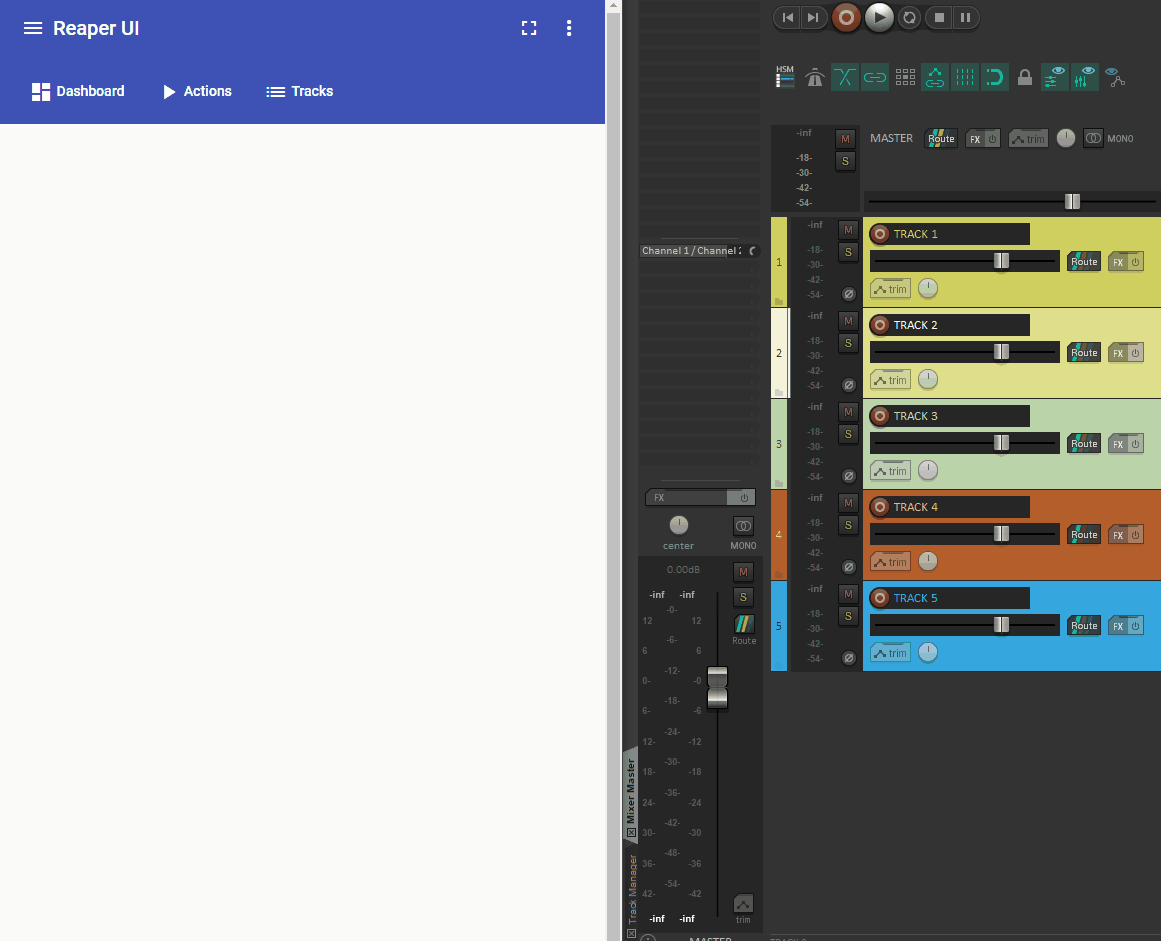
Task: Open the three-dot overflow menu in Reaper UI
Action: pyautogui.click(x=569, y=28)
